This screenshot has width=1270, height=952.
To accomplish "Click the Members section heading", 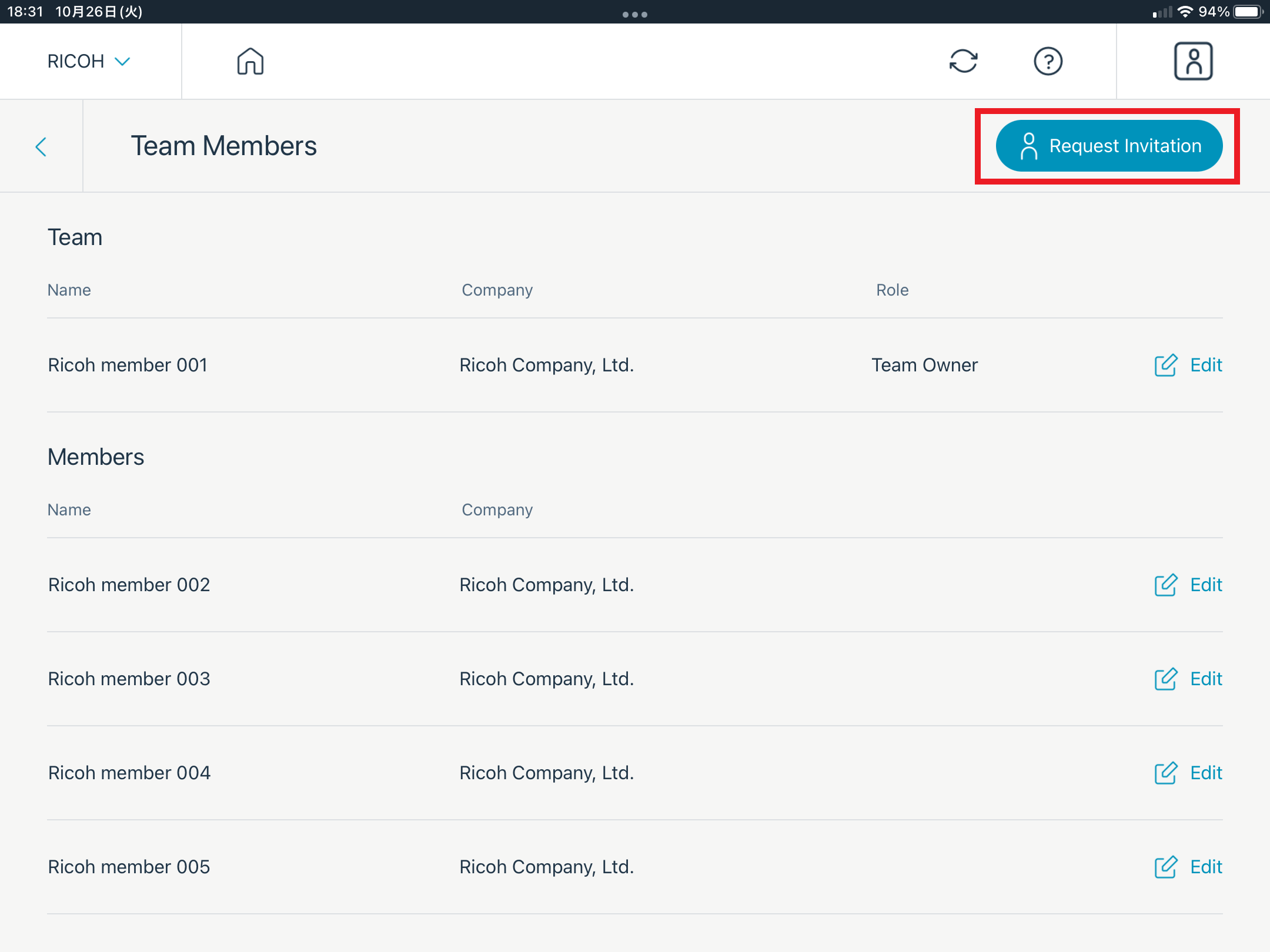I will (x=96, y=457).
